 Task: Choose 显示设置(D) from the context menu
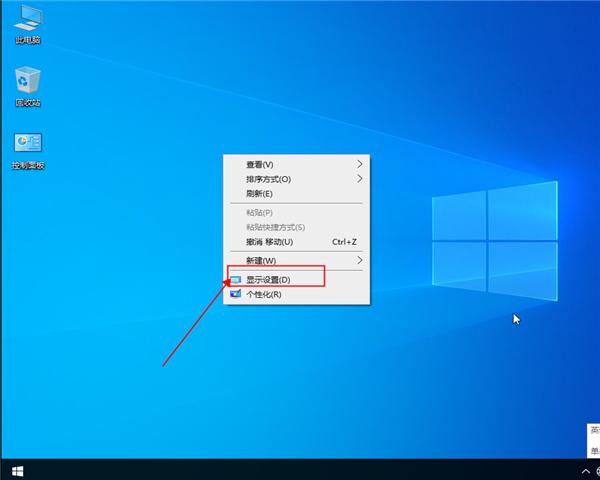point(297,280)
